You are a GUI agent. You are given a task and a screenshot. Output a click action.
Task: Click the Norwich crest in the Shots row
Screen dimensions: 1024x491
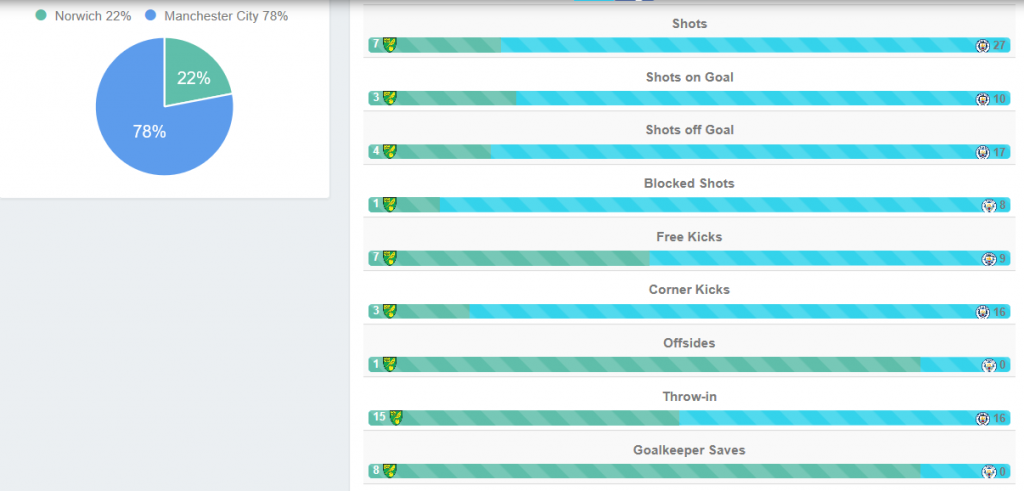[x=390, y=45]
